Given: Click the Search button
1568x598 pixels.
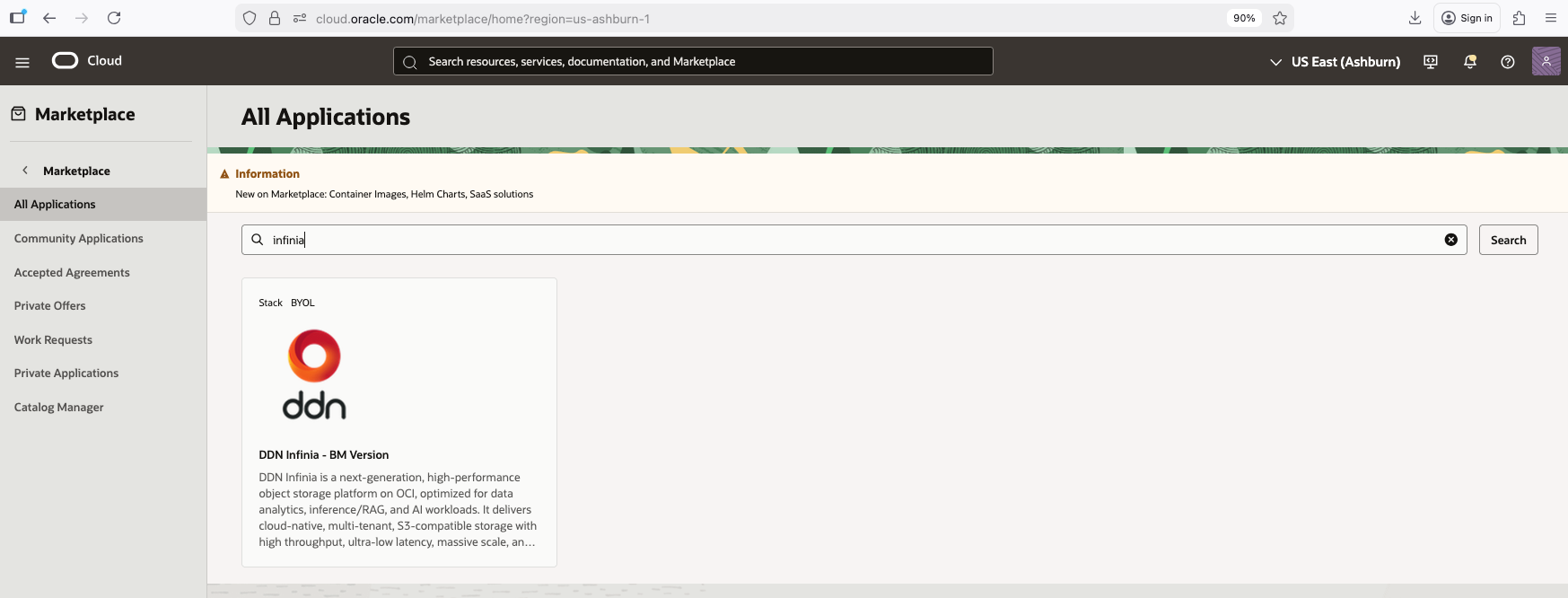Looking at the screenshot, I should coord(1508,240).
